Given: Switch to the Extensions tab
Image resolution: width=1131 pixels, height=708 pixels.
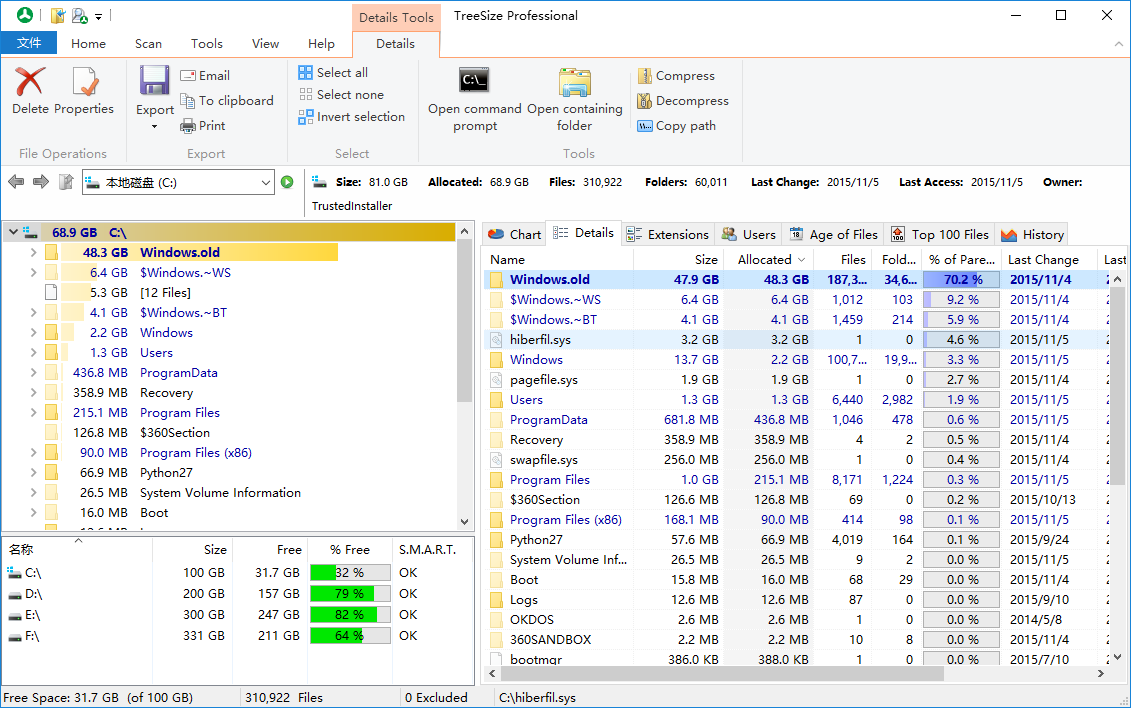Looking at the screenshot, I should tap(667, 234).
